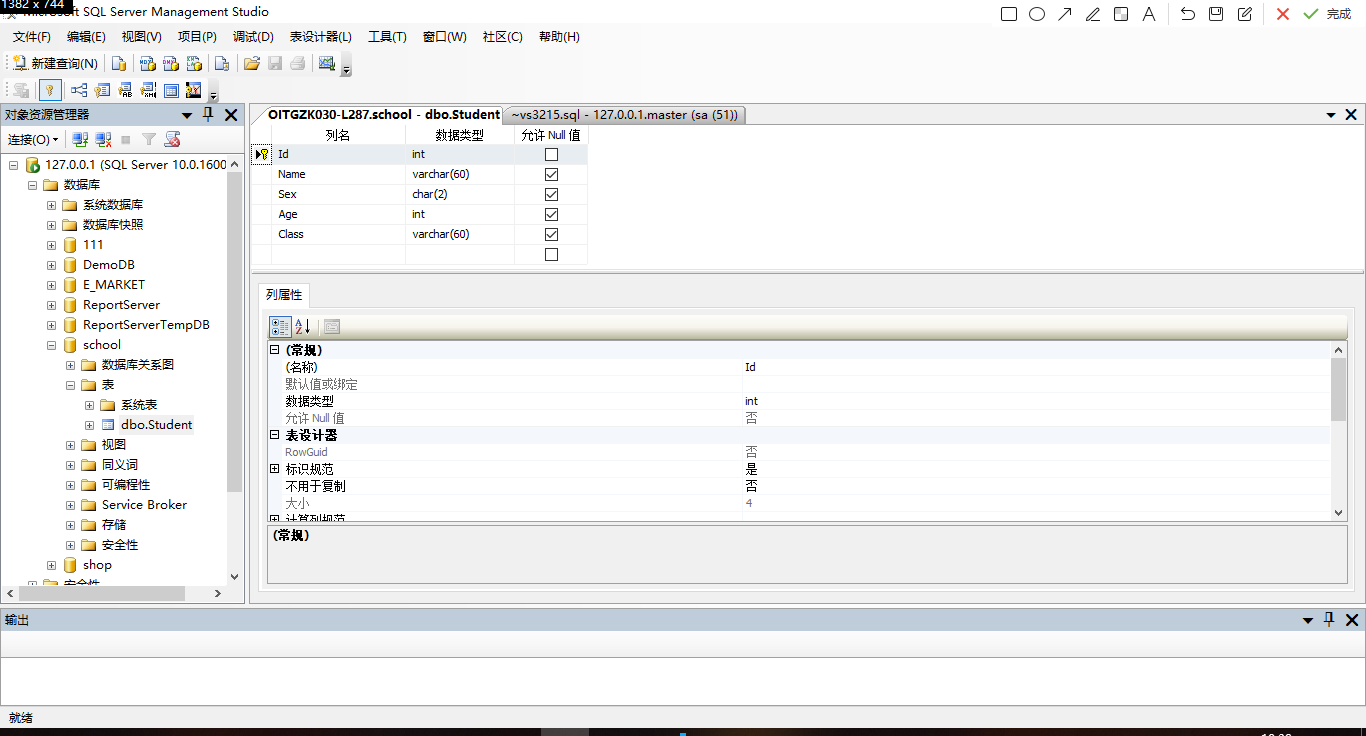Viewport: 1366px width, 736px height.
Task: Click the Filter funnel icon
Action: pos(149,140)
